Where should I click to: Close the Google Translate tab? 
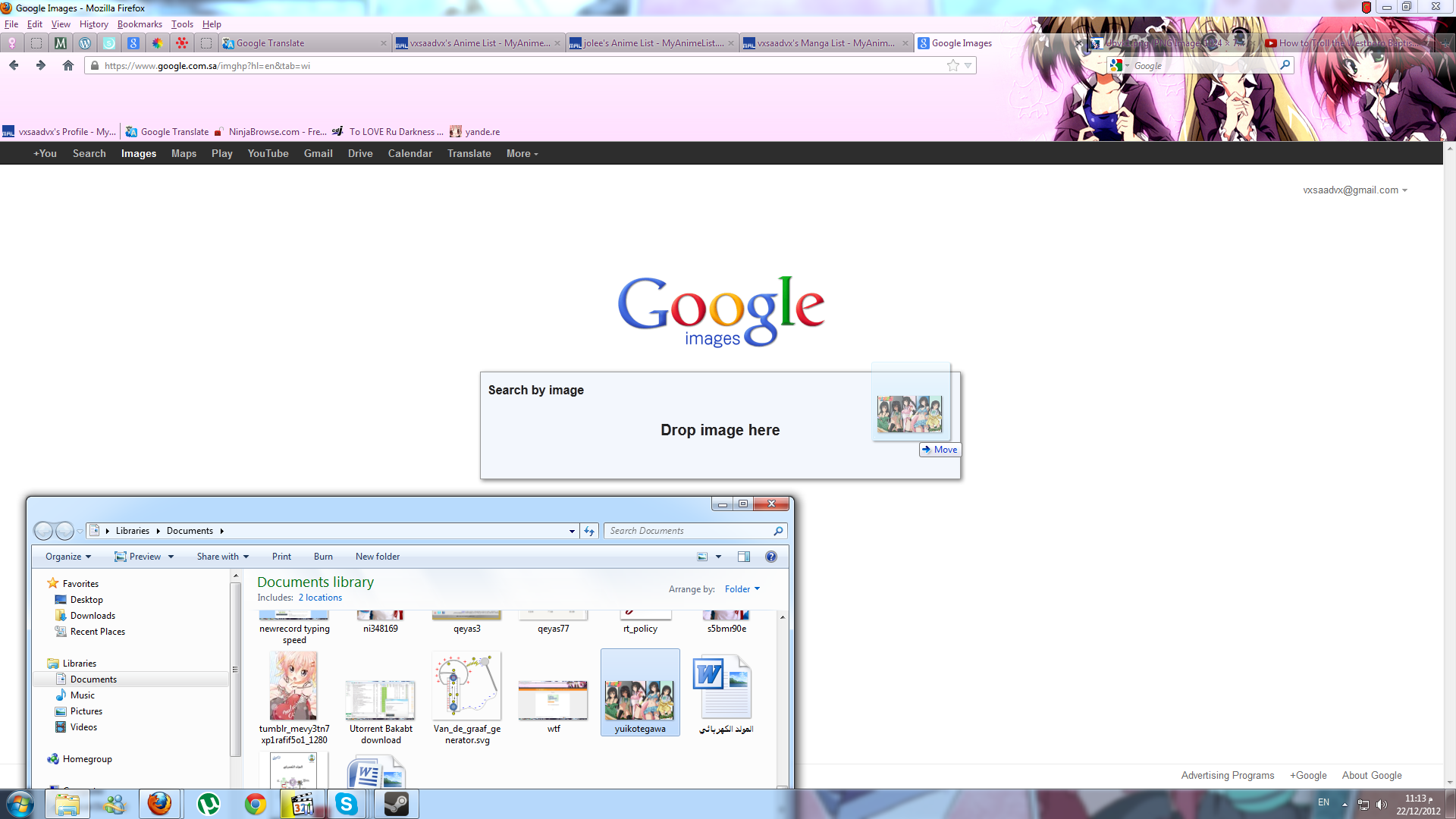[x=383, y=43]
